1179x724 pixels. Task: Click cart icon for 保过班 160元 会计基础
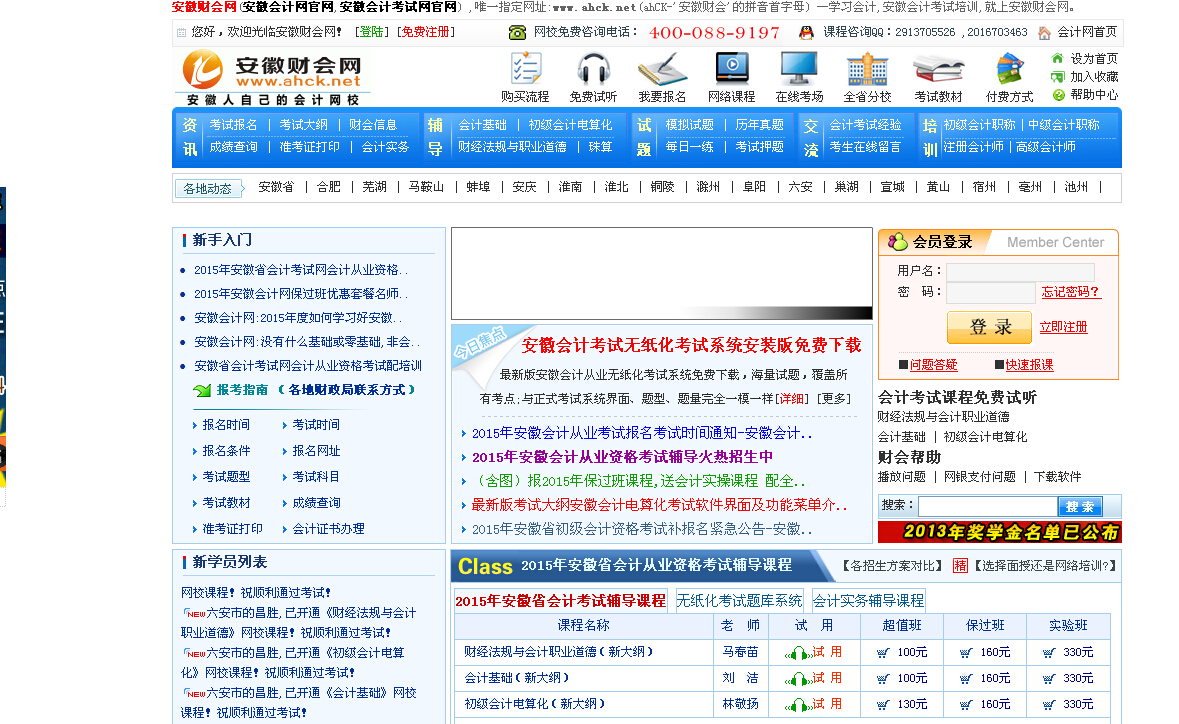[965, 679]
